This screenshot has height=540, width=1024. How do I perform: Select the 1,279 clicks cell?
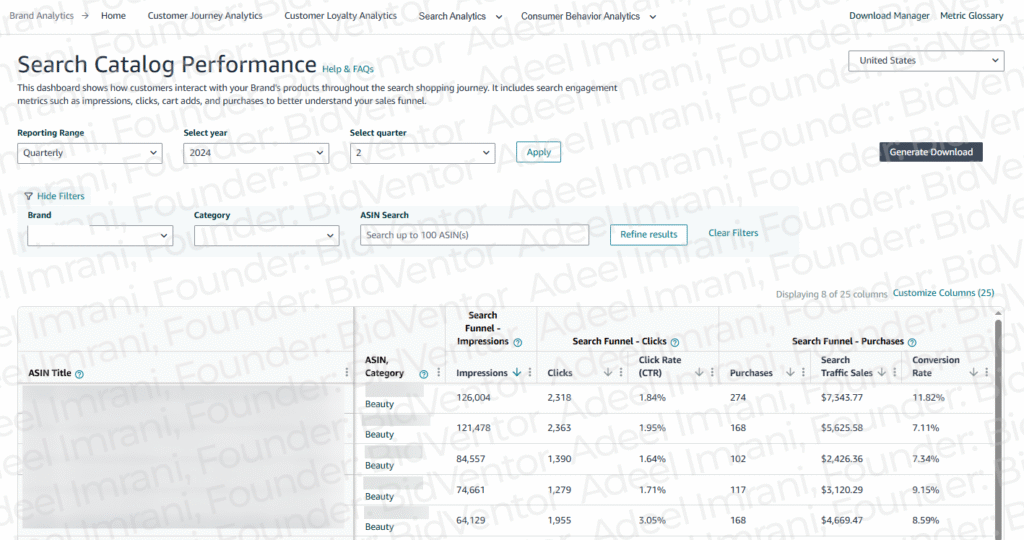559,490
